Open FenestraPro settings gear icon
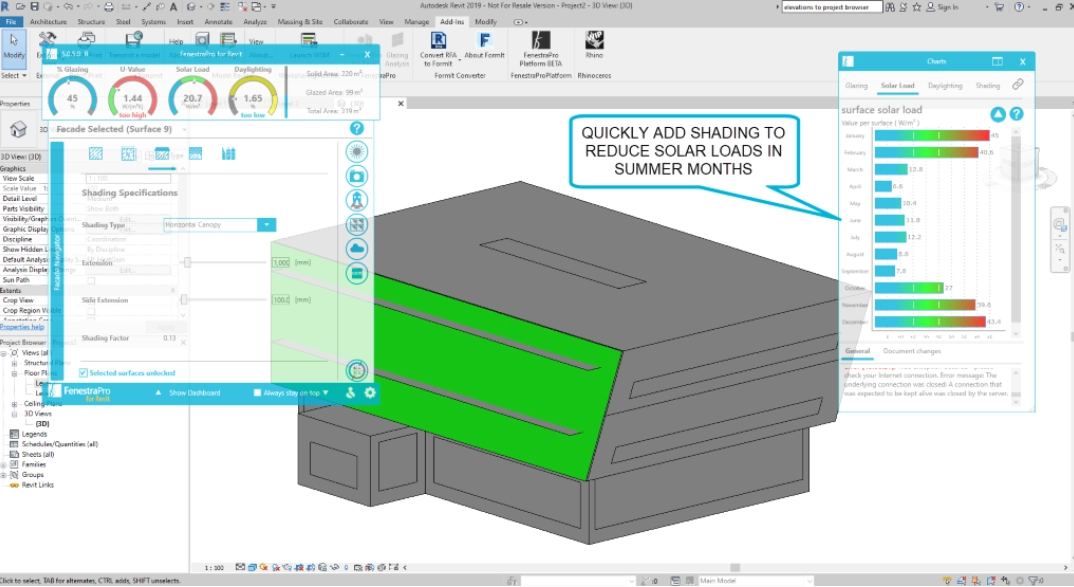Screen dimensions: 1074x587 [370, 392]
